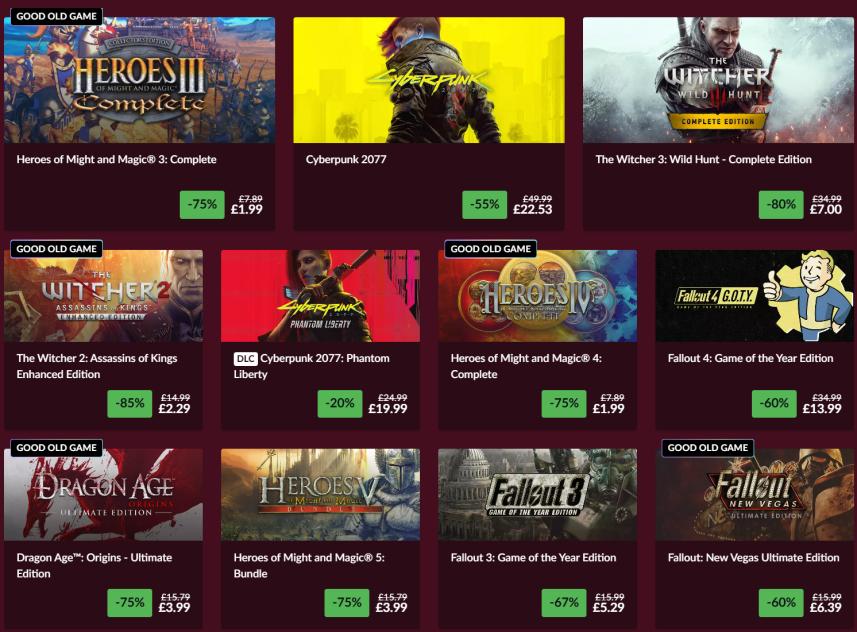
Task: Click the -67% discount tag on Fallout 3
Action: (x=564, y=602)
